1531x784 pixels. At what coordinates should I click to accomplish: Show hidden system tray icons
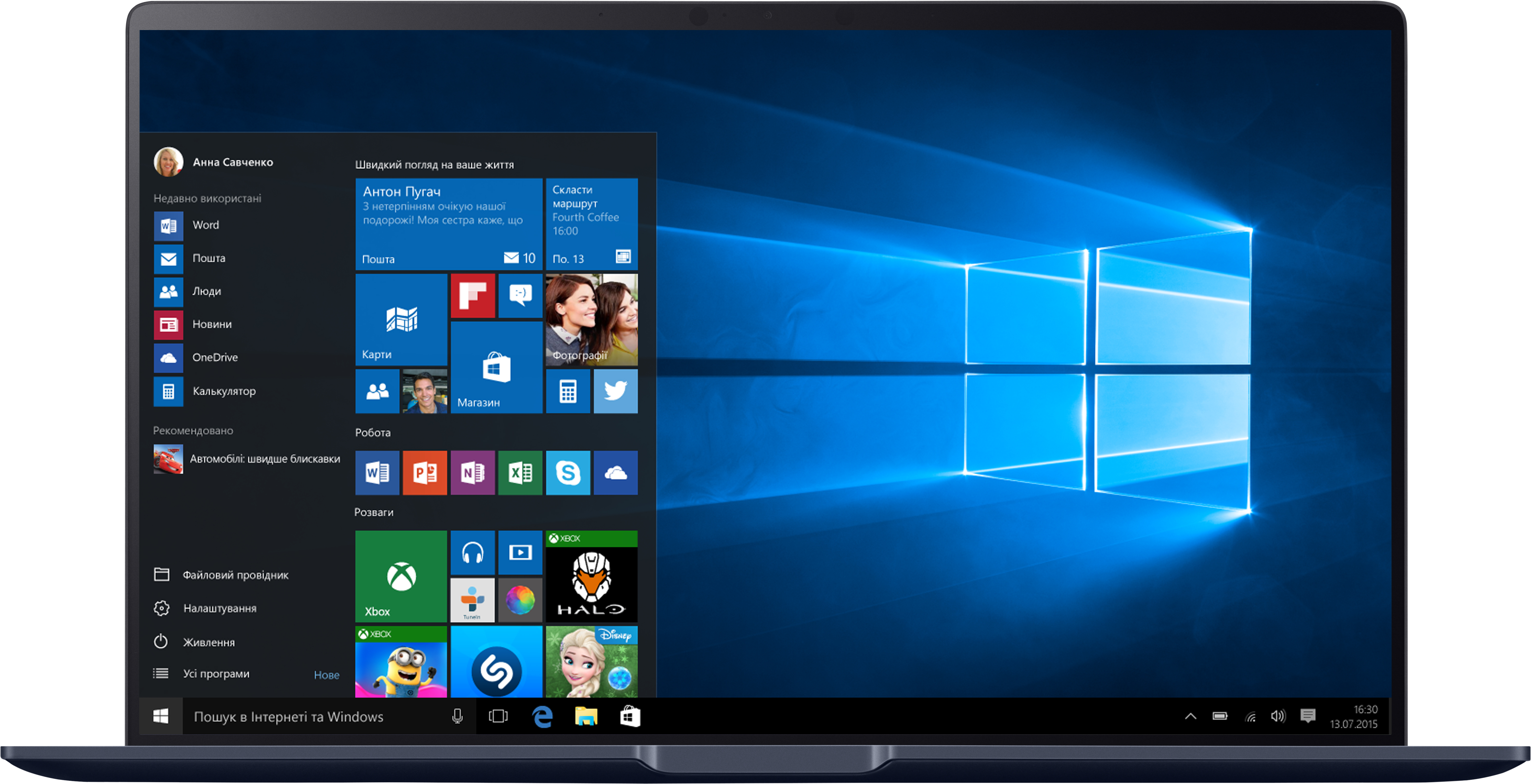click(x=1190, y=717)
